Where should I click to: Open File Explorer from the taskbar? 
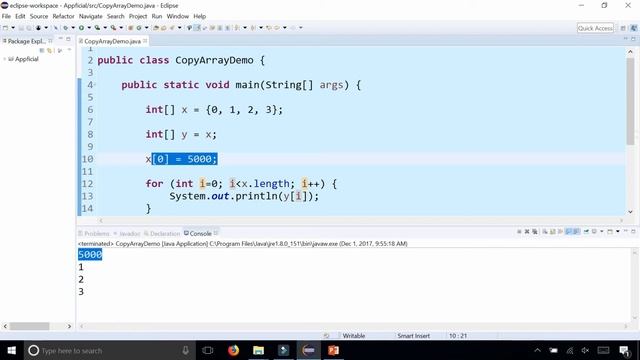pos(258,350)
